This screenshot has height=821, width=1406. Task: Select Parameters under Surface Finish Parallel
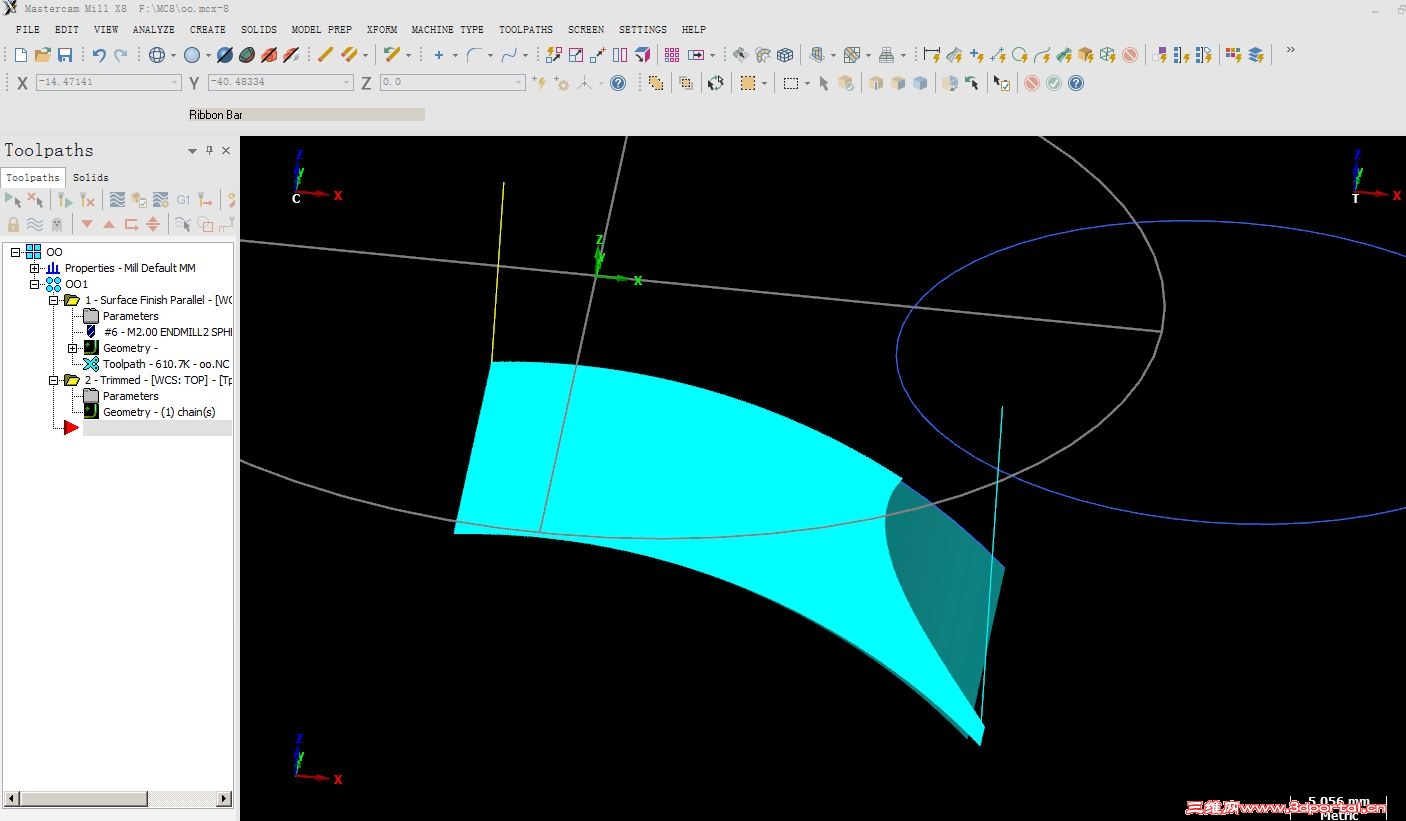[x=130, y=316]
